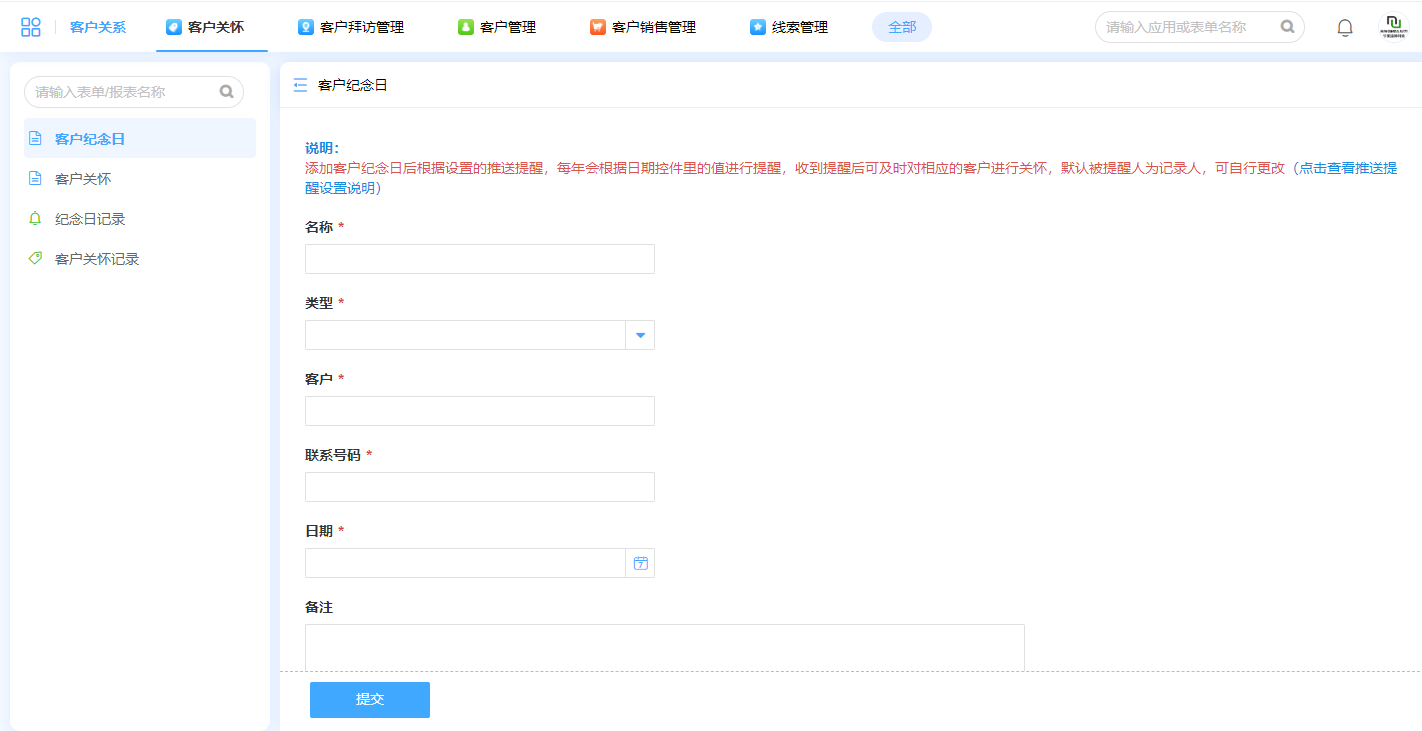Click the sidebar search magnifier icon
The width and height of the screenshot is (1422, 731).
[227, 92]
